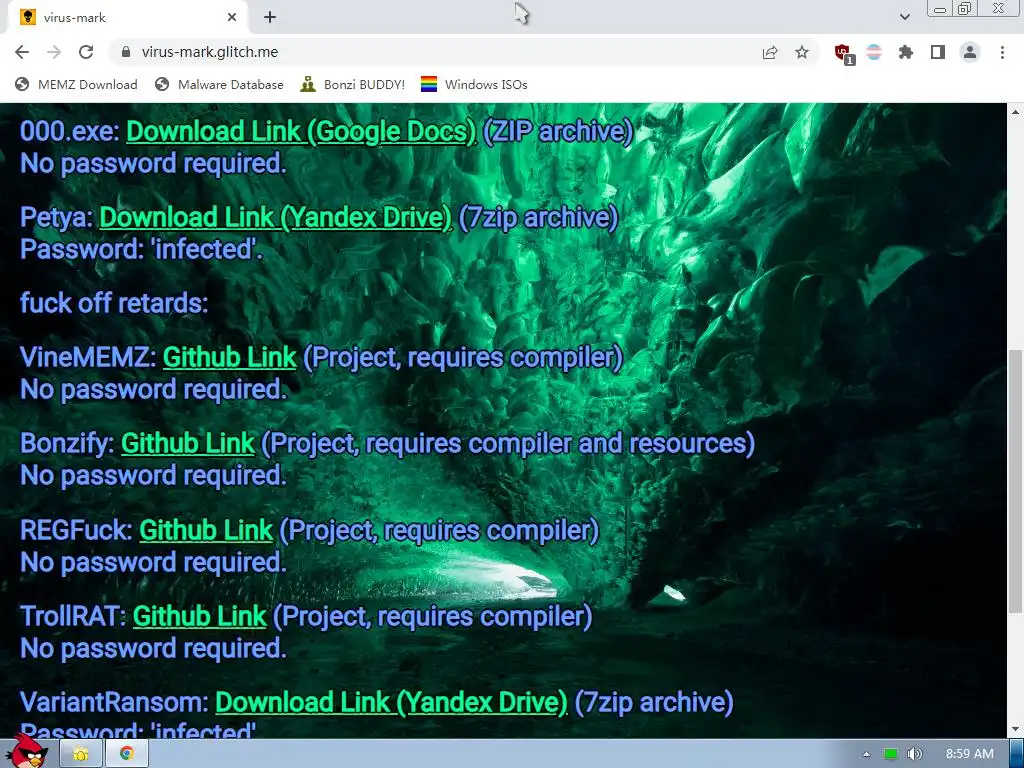Click '(Project, requires compiler and resources)' text

pos(508,443)
